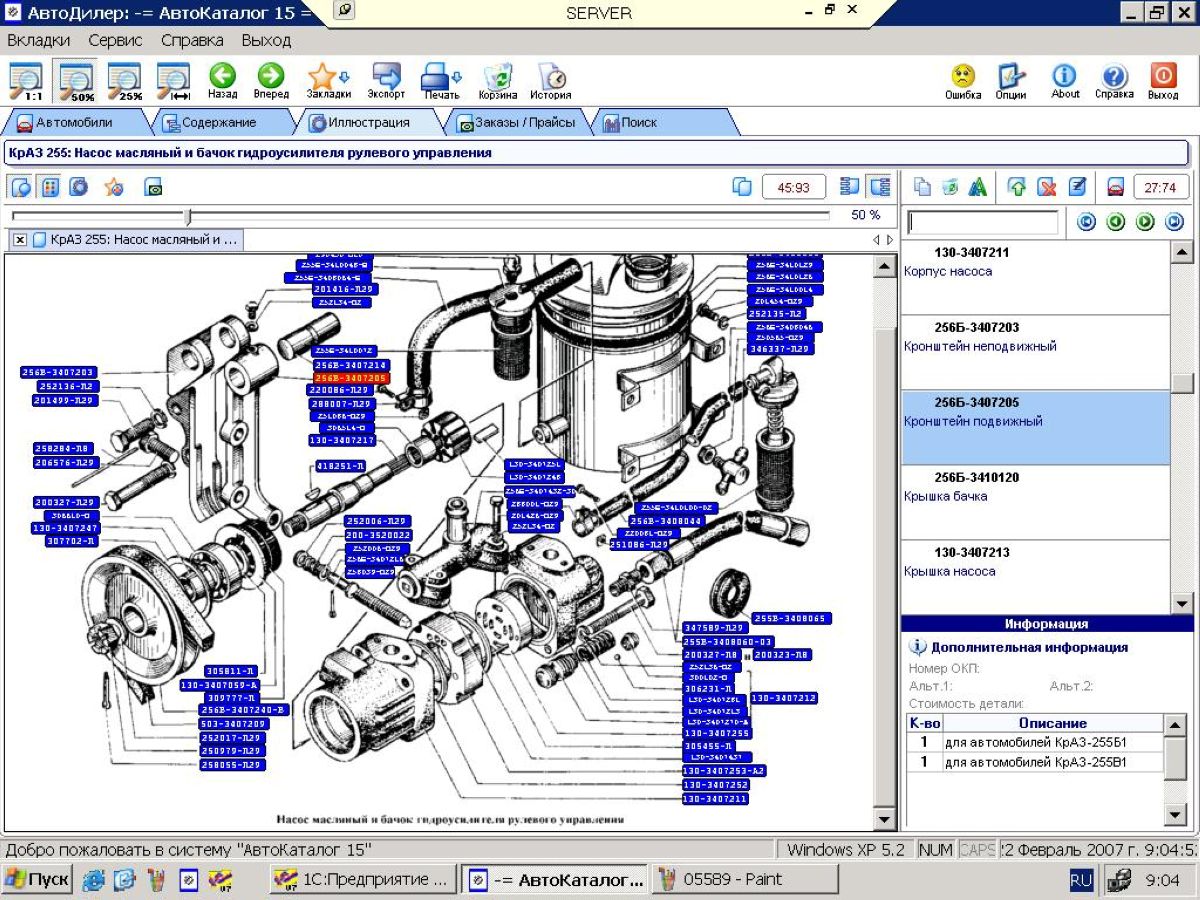The width and height of the screenshot is (1200, 900).
Task: Switch to the Автомобили tab
Action: pyautogui.click(x=74, y=123)
